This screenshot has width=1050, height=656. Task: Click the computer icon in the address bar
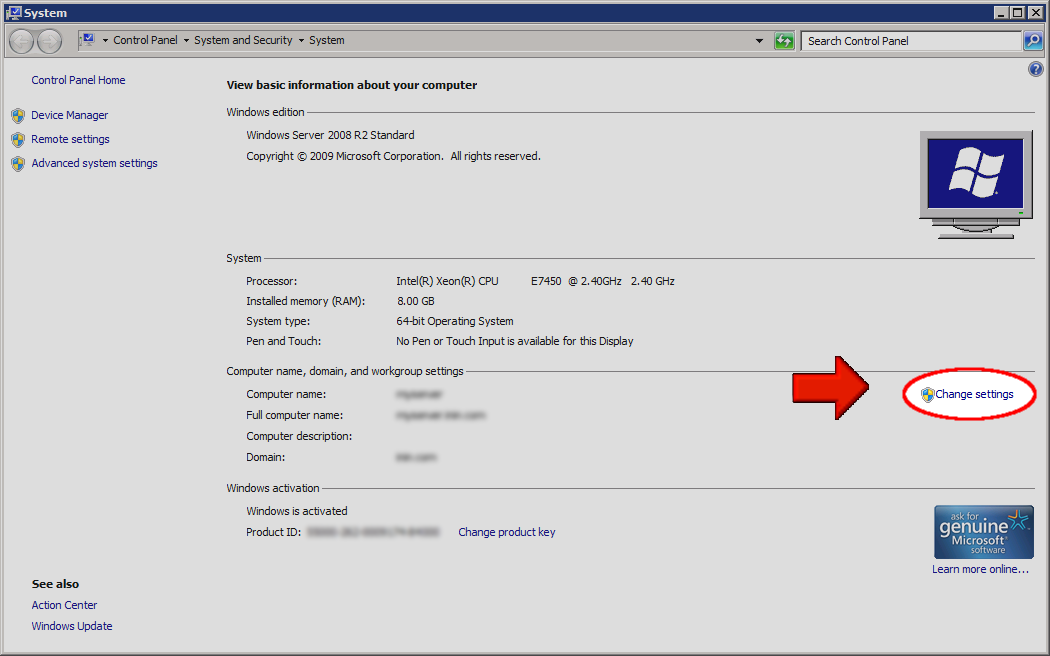coord(87,40)
